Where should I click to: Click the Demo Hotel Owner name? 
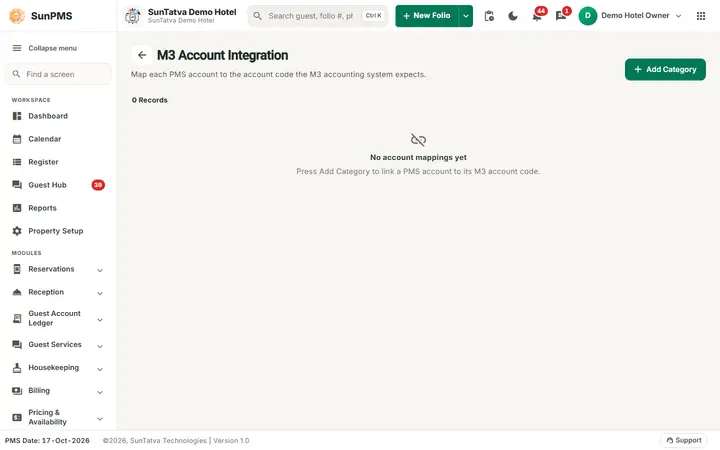635,16
